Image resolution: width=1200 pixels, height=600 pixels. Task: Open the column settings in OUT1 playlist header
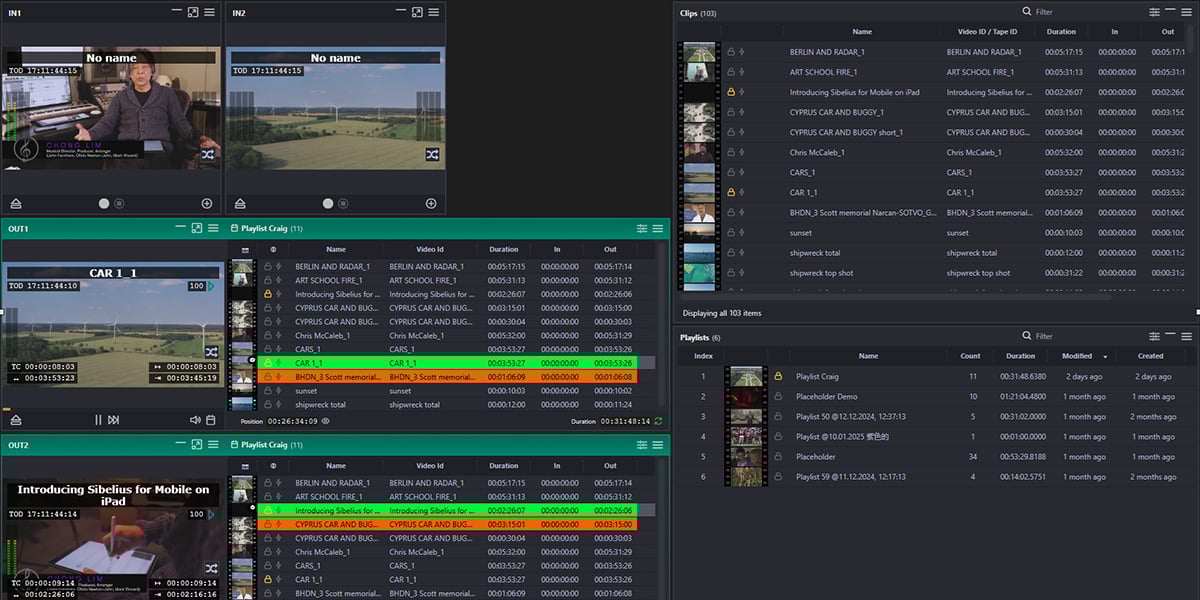pos(642,228)
